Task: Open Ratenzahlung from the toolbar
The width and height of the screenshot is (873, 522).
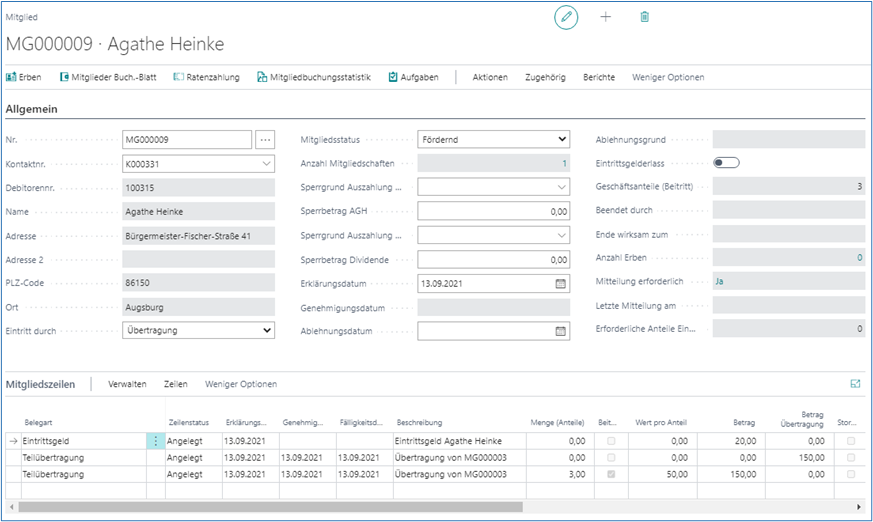Action: tap(206, 77)
